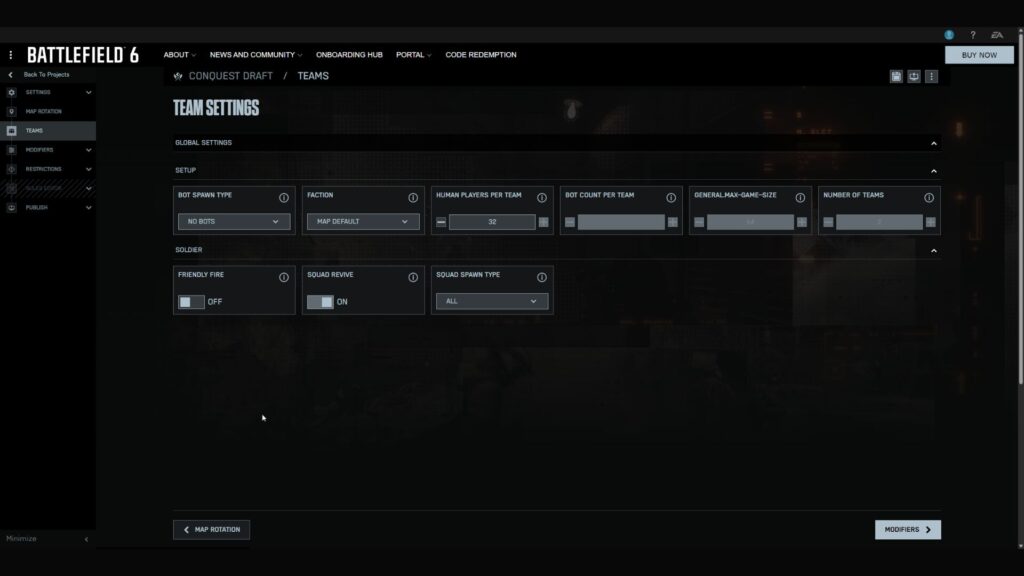Open the Bot Spawn Type dropdown

click(233, 221)
